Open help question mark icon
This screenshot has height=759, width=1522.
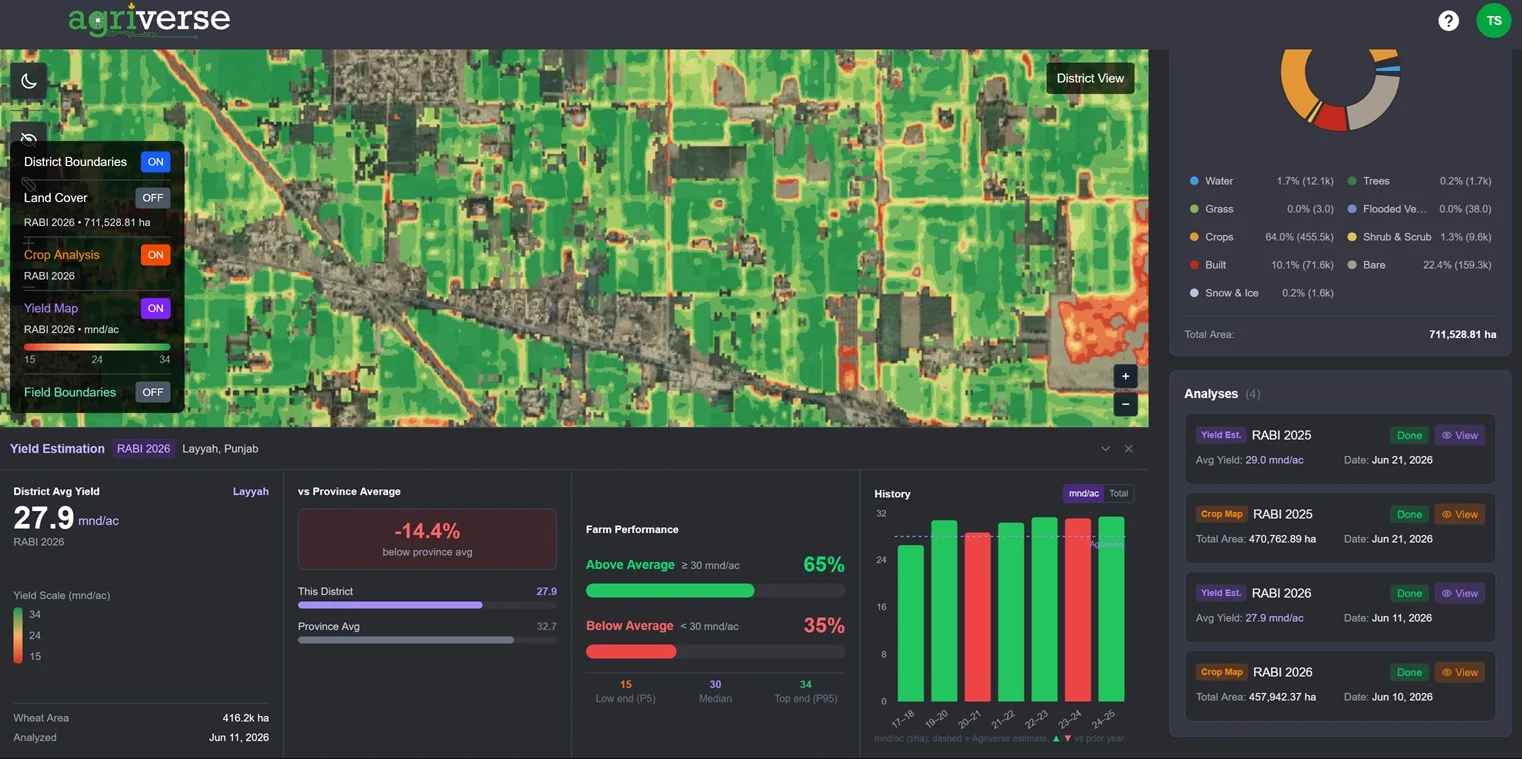[x=1448, y=20]
